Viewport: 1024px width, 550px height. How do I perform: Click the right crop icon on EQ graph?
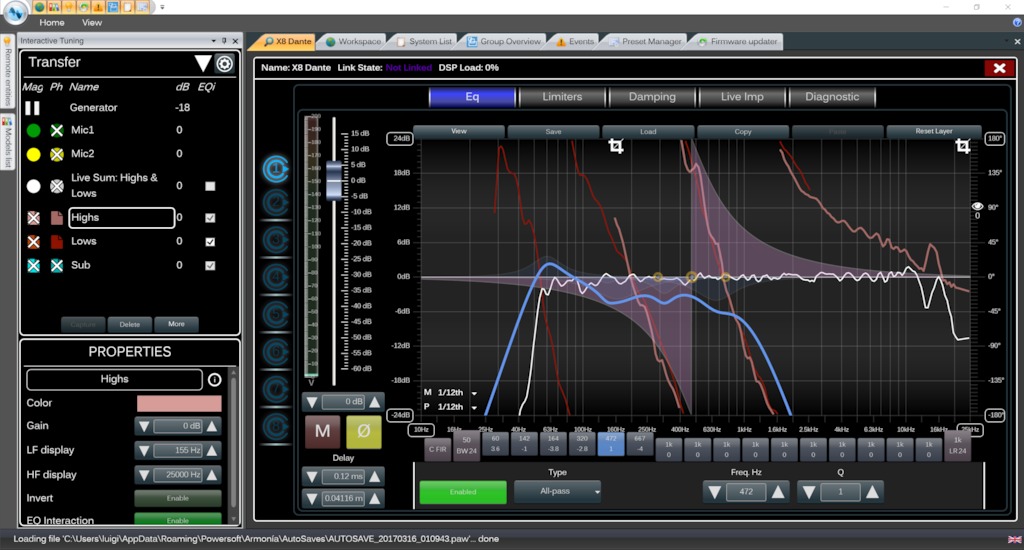[962, 145]
